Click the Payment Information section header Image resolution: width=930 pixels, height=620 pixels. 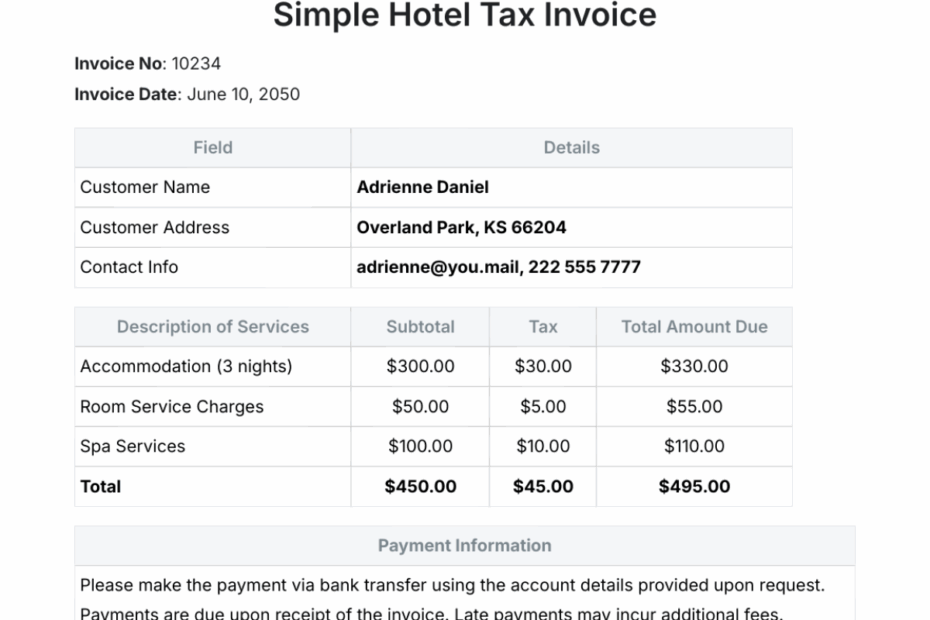(x=464, y=545)
